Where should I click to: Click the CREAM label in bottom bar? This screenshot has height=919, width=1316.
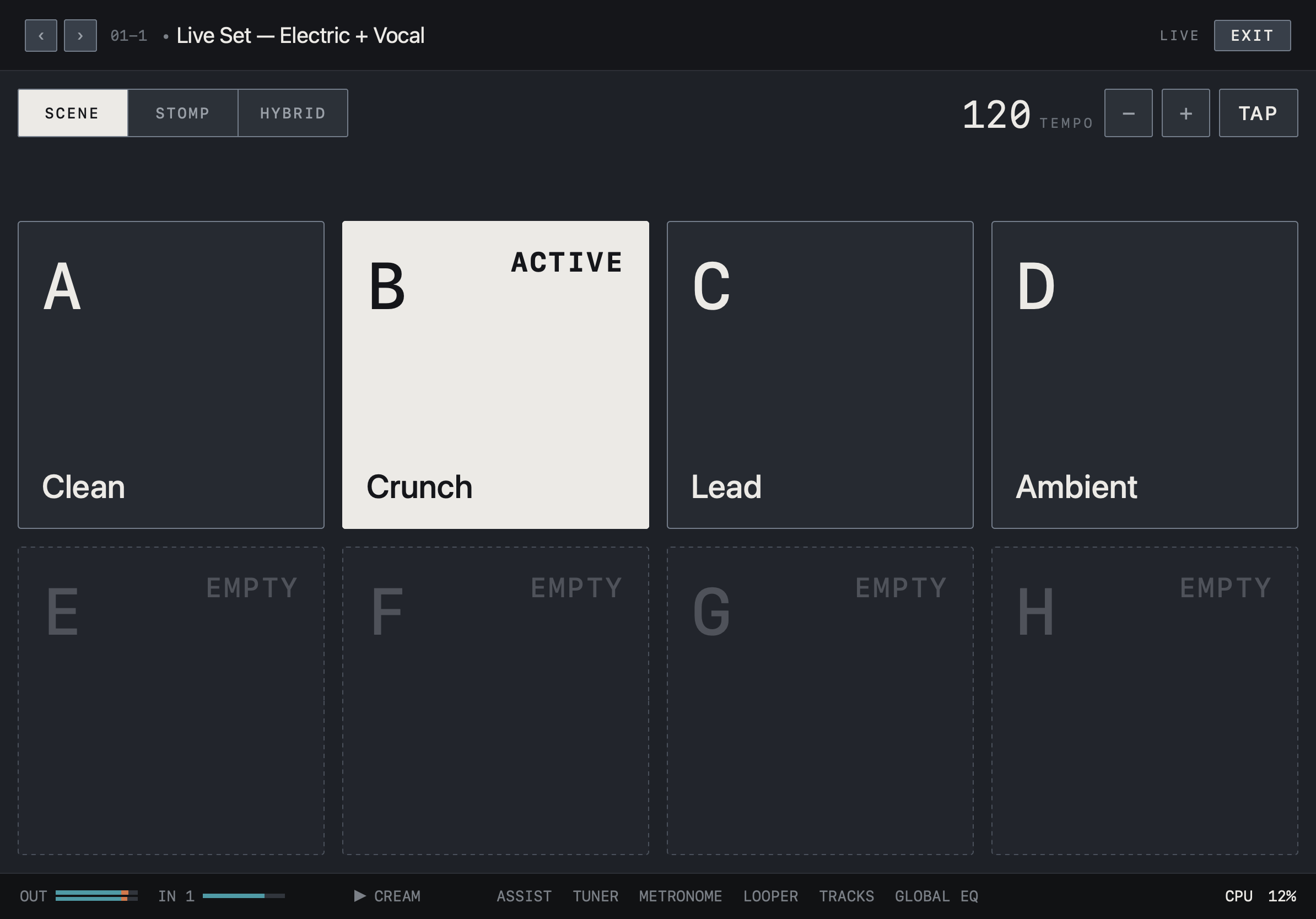coord(397,896)
